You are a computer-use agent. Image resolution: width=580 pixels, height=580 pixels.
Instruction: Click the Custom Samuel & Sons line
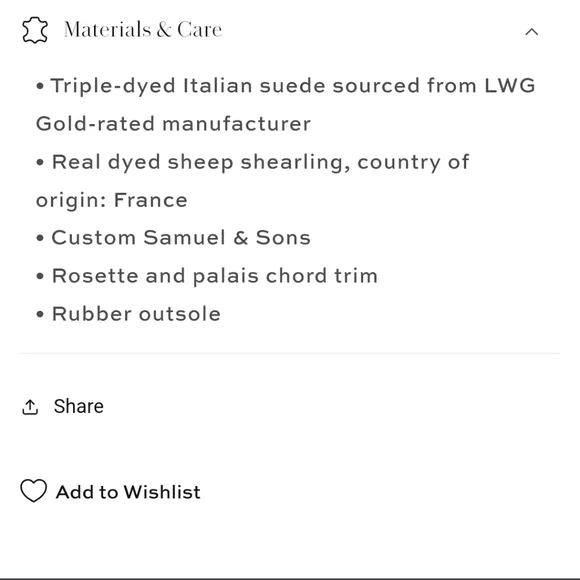(173, 237)
